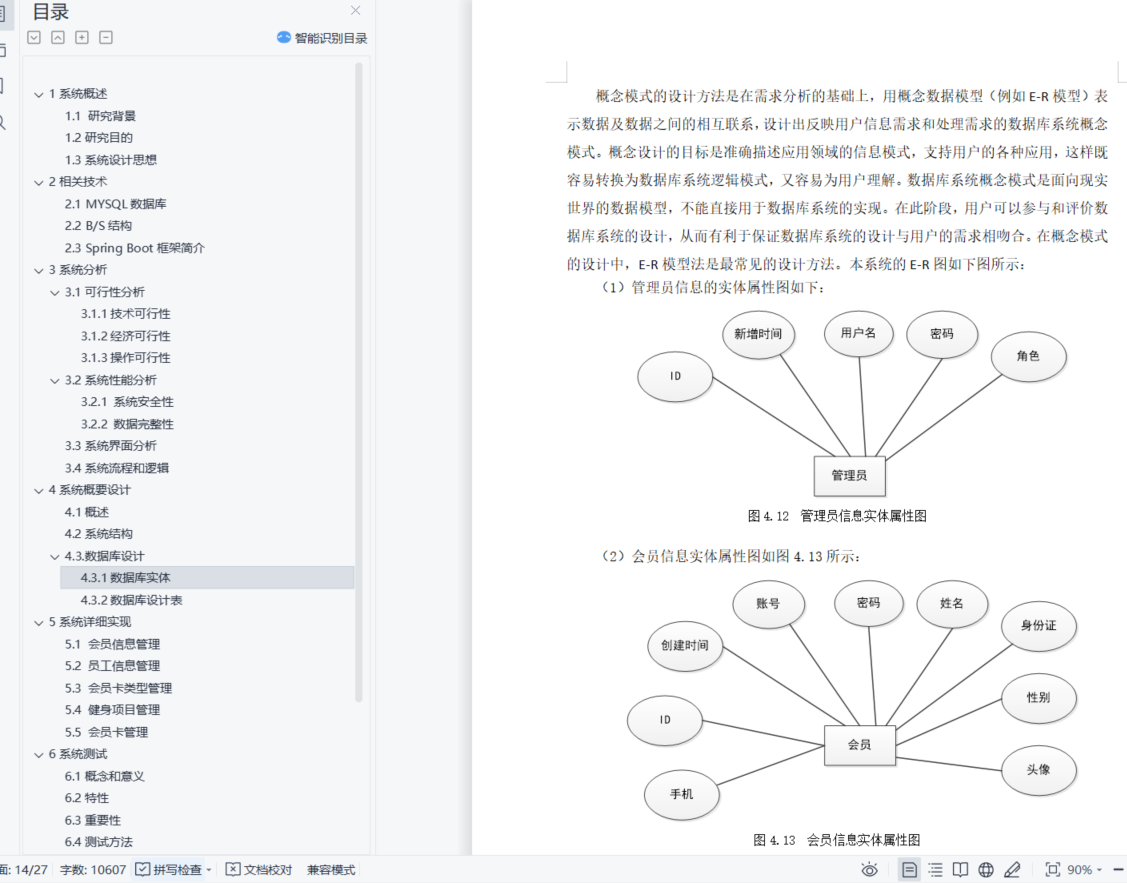Jump to '3.4 系统流程和逻辑'
The height and width of the screenshot is (883, 1127).
116,468
